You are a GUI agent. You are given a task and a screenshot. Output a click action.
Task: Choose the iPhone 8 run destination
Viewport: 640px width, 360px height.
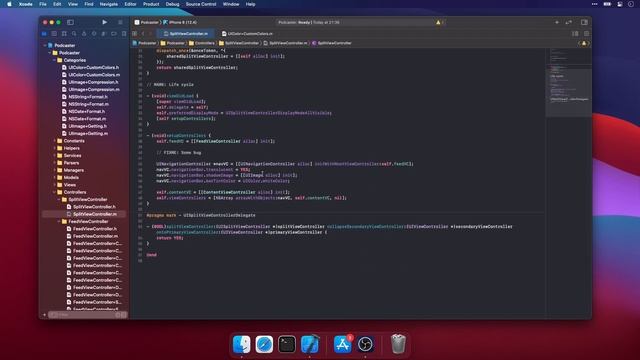pyautogui.click(x=180, y=22)
